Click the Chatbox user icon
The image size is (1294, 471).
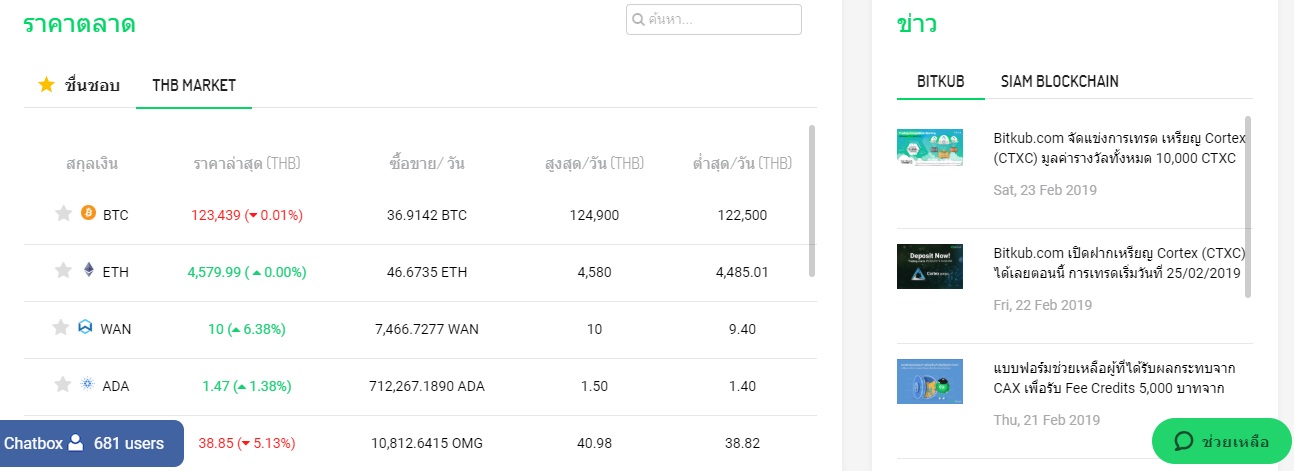[x=75, y=443]
